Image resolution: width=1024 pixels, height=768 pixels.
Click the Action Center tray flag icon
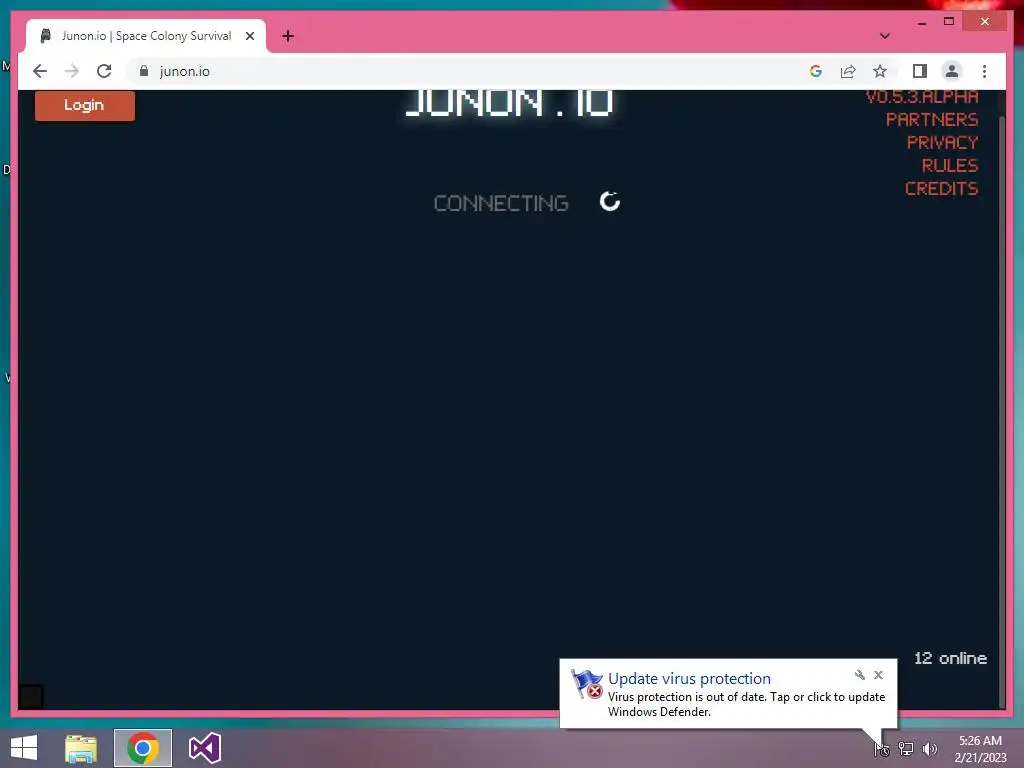coord(882,748)
